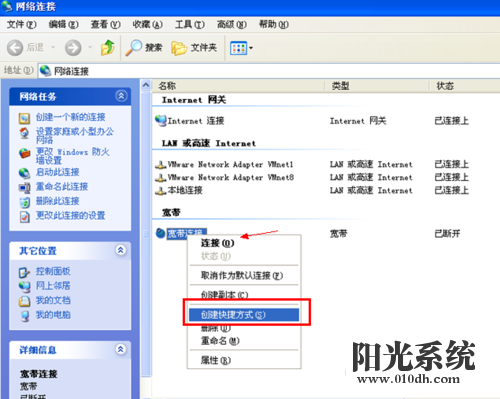Click the 宽带连接 globe icon
This screenshot has height=399, width=500.
[161, 233]
